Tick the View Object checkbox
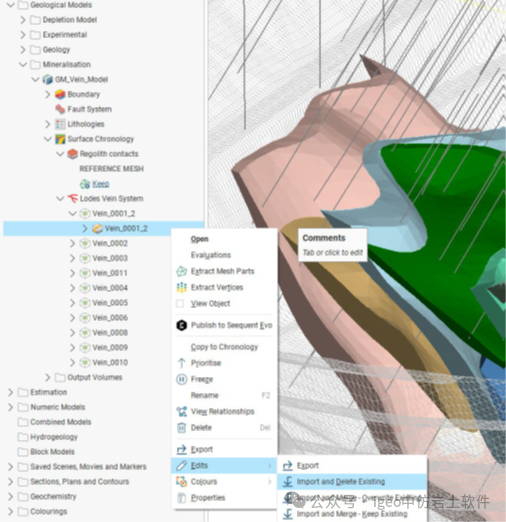 (x=180, y=304)
